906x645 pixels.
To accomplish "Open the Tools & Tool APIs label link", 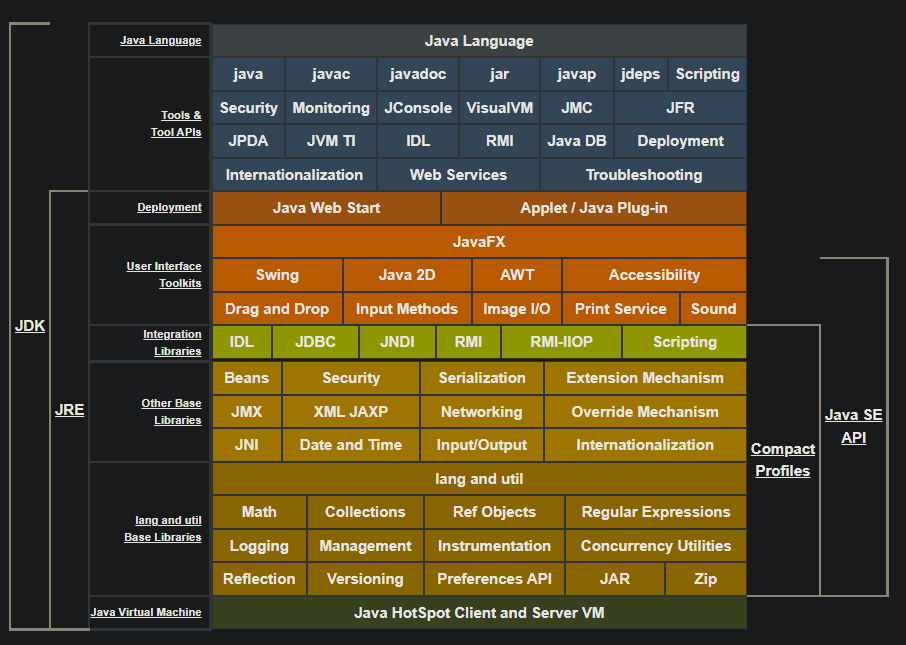I will click(x=176, y=123).
